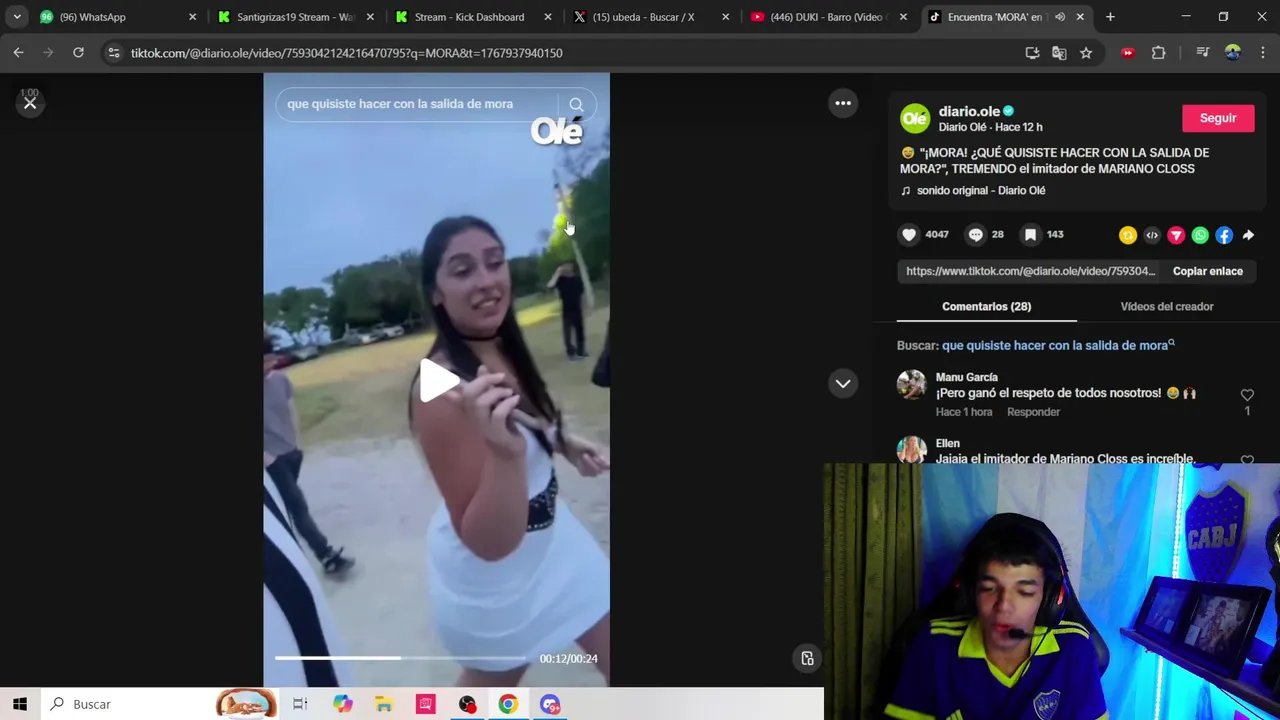The height and width of the screenshot is (720, 1280).
Task: Reload the current page
Action: coord(78,53)
